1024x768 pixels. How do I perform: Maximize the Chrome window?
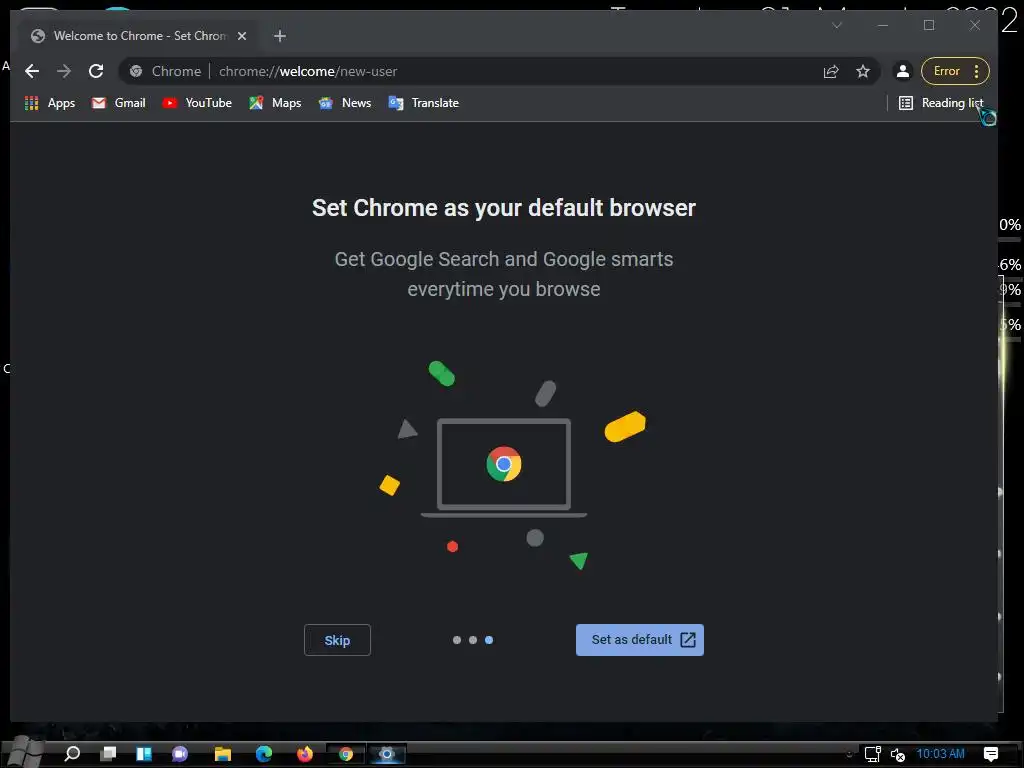929,25
